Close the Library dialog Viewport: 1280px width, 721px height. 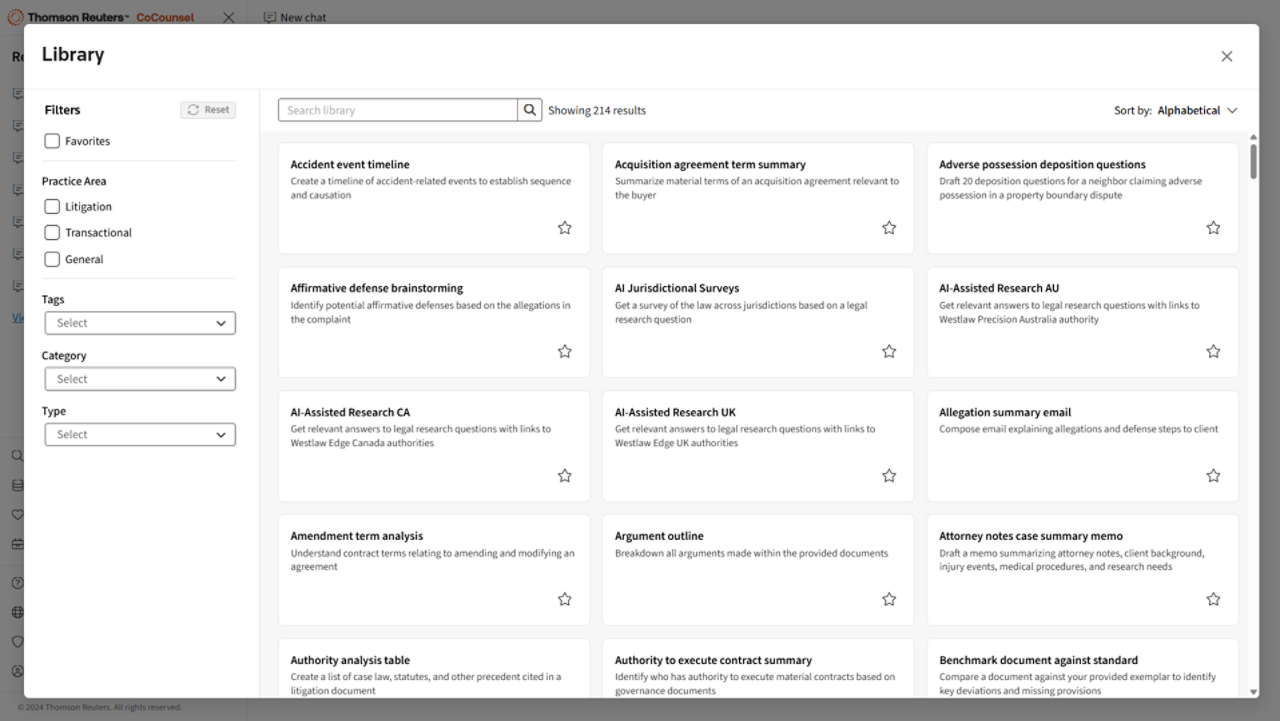click(x=1226, y=56)
